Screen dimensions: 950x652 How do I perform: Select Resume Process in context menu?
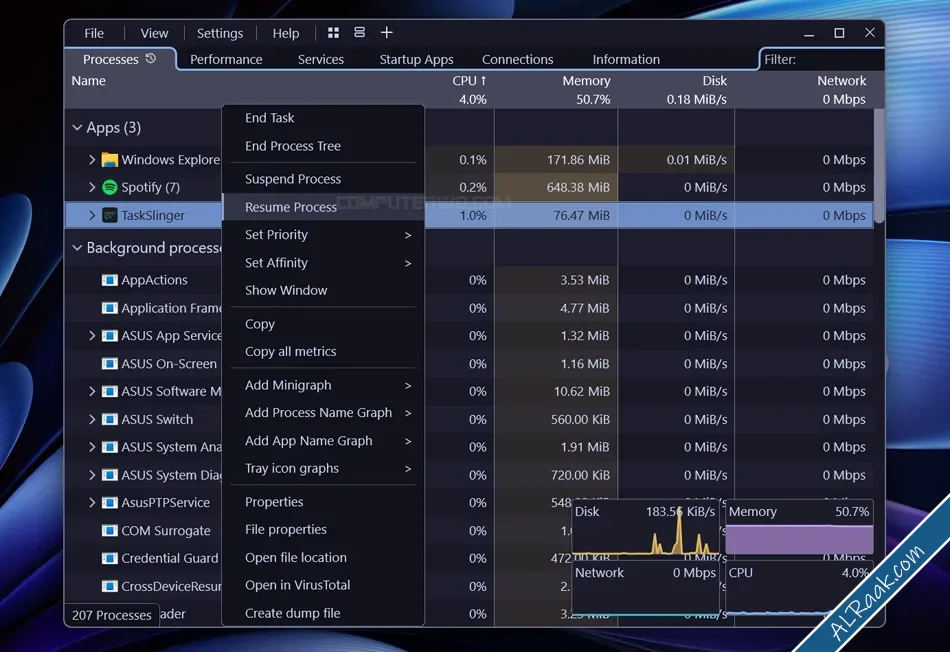[323, 207]
